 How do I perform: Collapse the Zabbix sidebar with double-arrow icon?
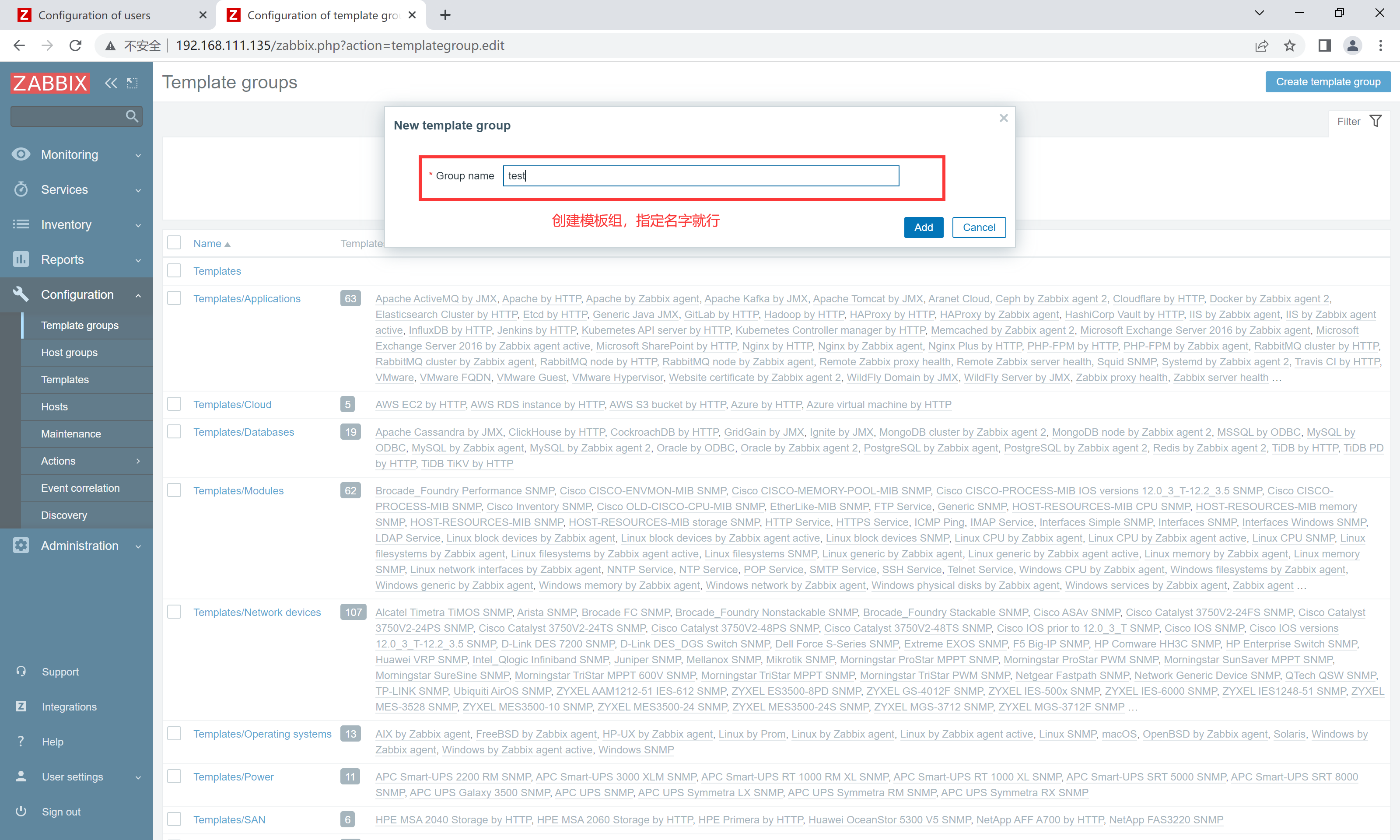(x=111, y=83)
